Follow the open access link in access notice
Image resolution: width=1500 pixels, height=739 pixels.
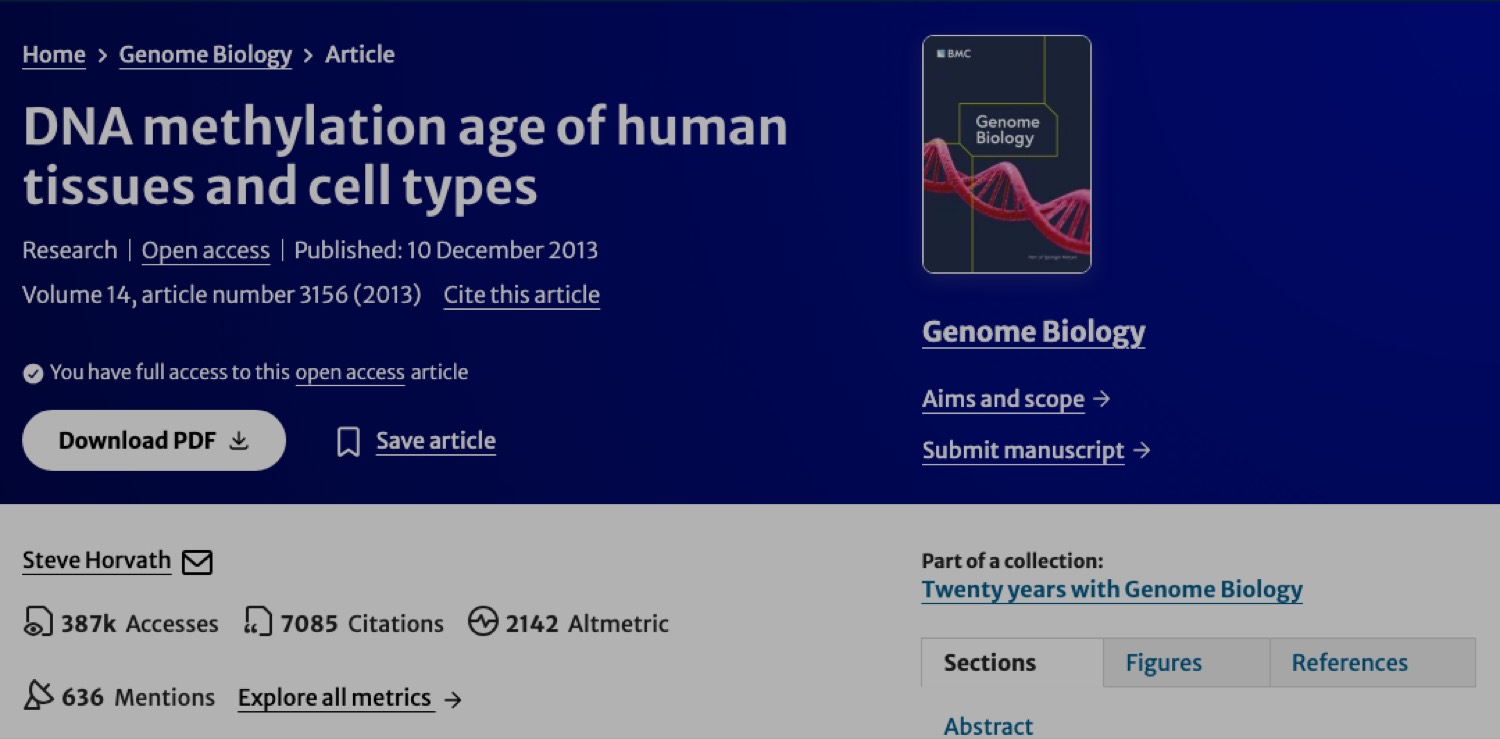350,373
